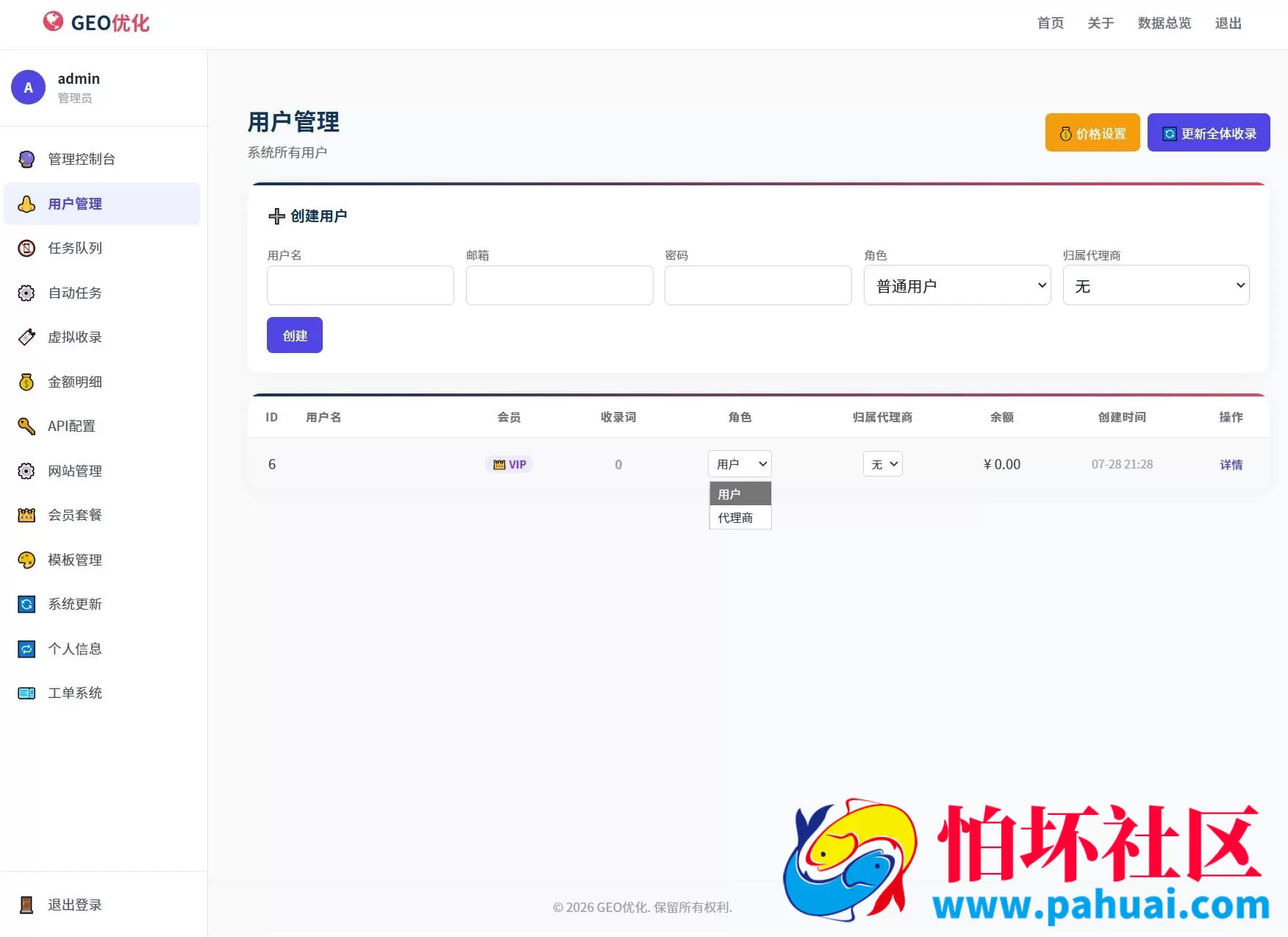Click the plus icon beside 创建用户
This screenshot has height=937, width=1288.
coord(276,216)
